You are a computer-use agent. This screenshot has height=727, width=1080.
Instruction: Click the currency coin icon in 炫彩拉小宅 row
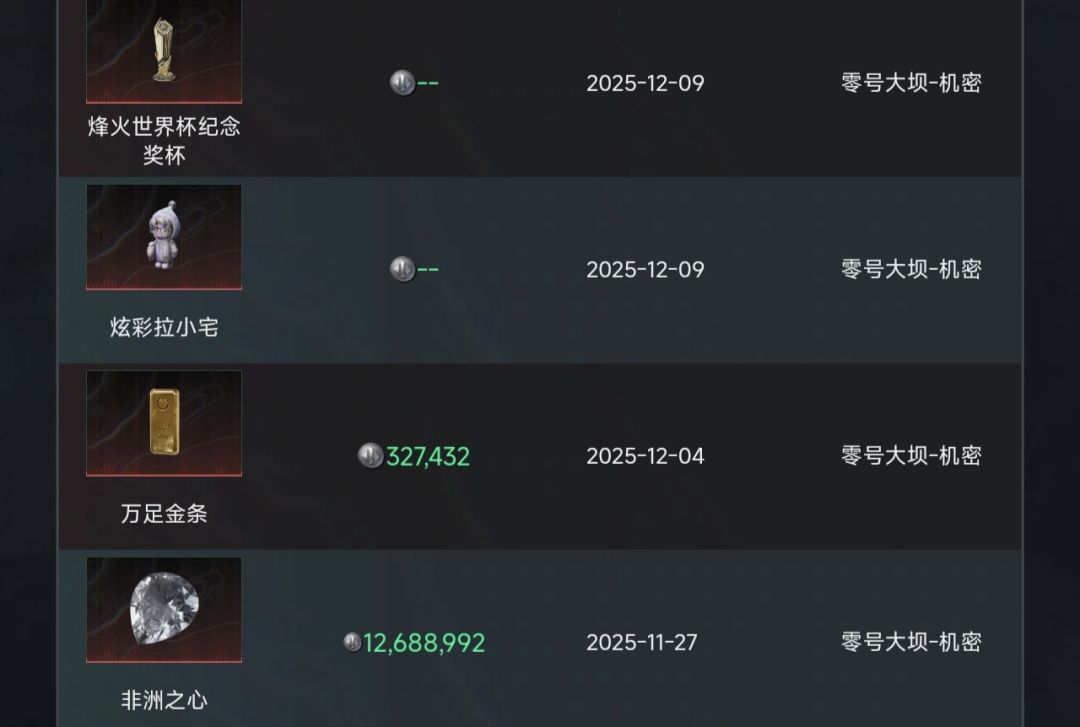coord(402,269)
